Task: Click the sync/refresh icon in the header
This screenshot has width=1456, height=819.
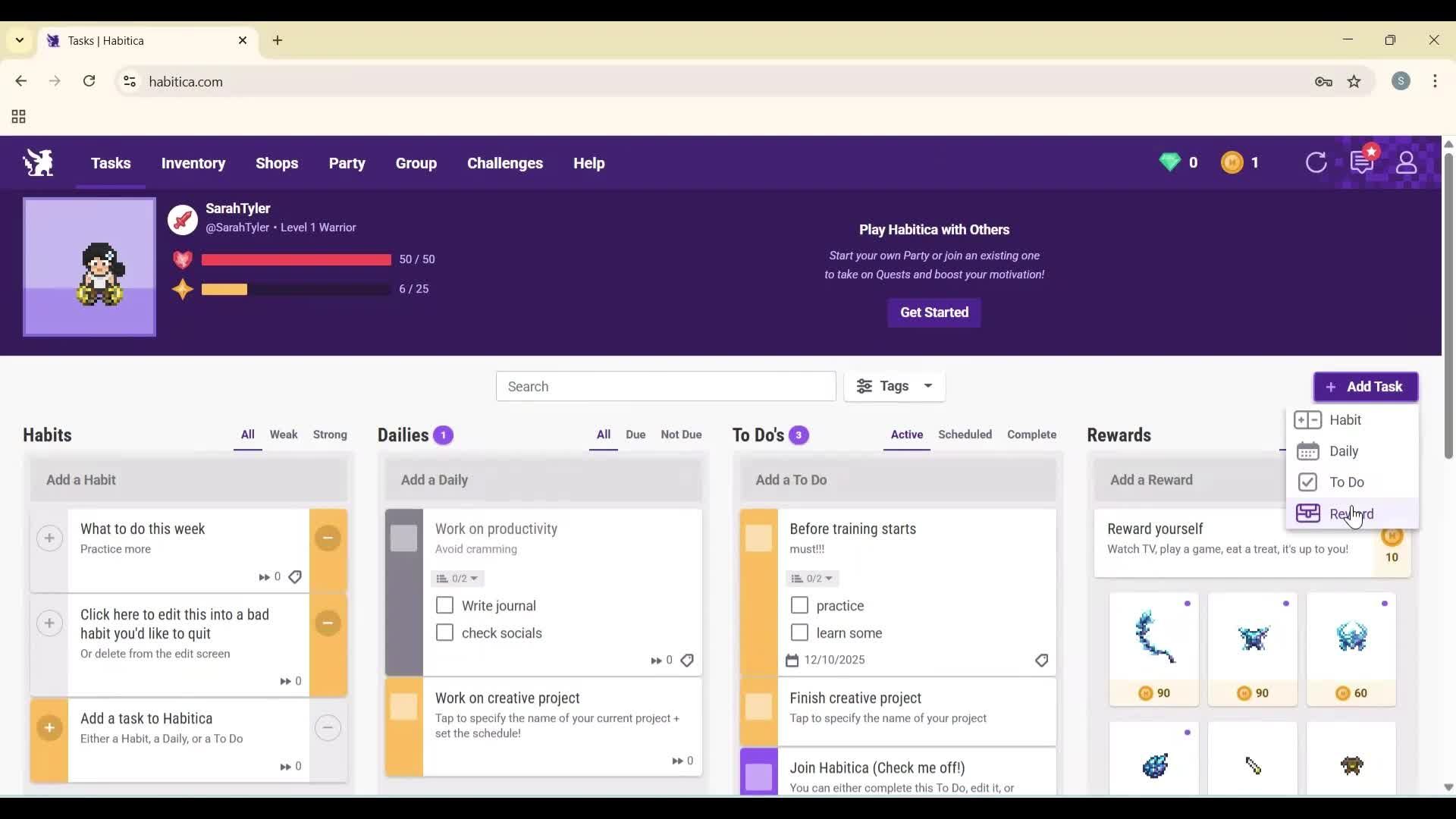Action: (1317, 162)
